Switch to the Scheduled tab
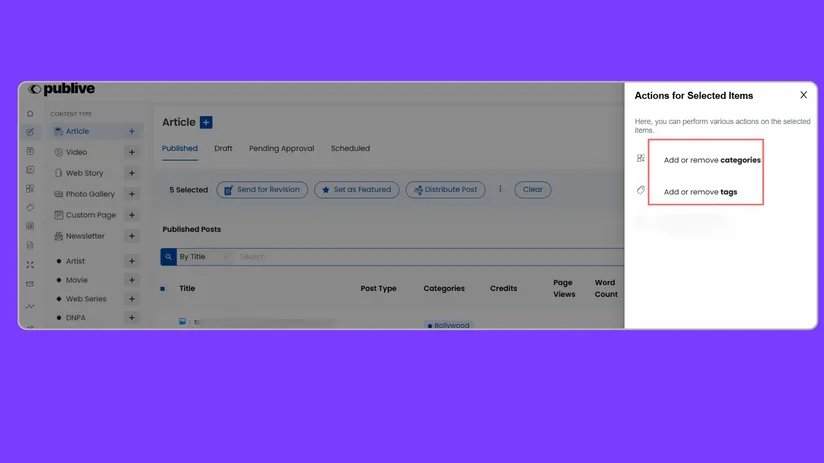This screenshot has width=824, height=463. click(351, 149)
